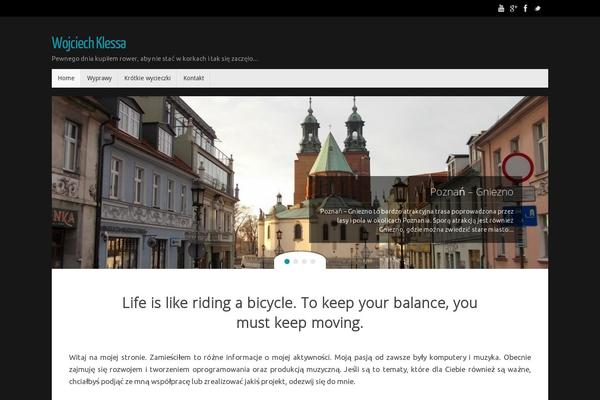600x400 pixels.
Task: Switch to the third slide dot
Action: 304,261
